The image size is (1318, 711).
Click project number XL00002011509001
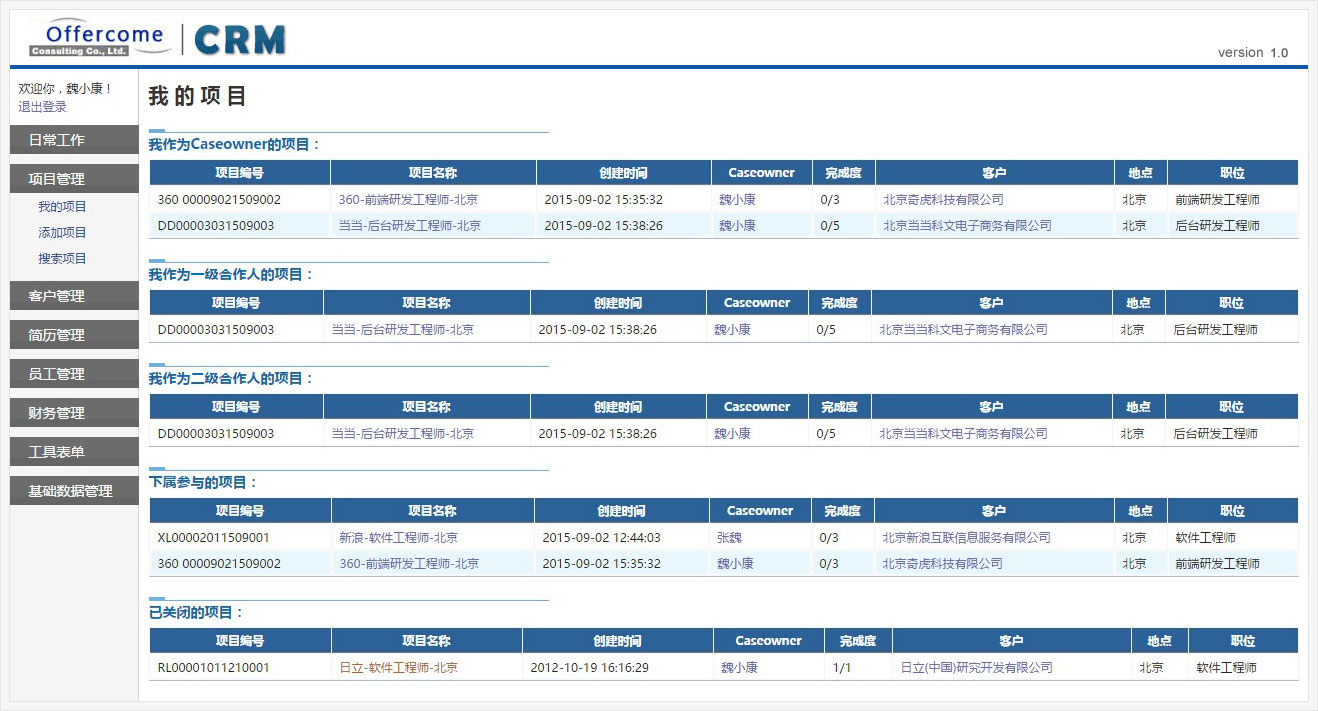tap(213, 538)
